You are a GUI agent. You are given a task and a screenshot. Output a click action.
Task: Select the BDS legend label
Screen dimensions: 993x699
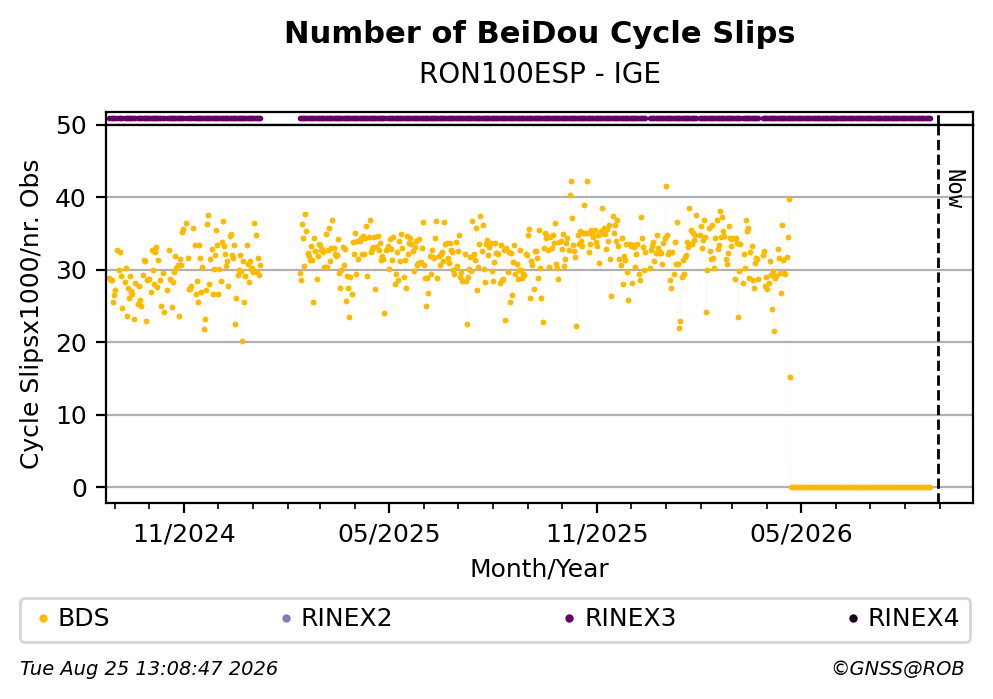[84, 618]
